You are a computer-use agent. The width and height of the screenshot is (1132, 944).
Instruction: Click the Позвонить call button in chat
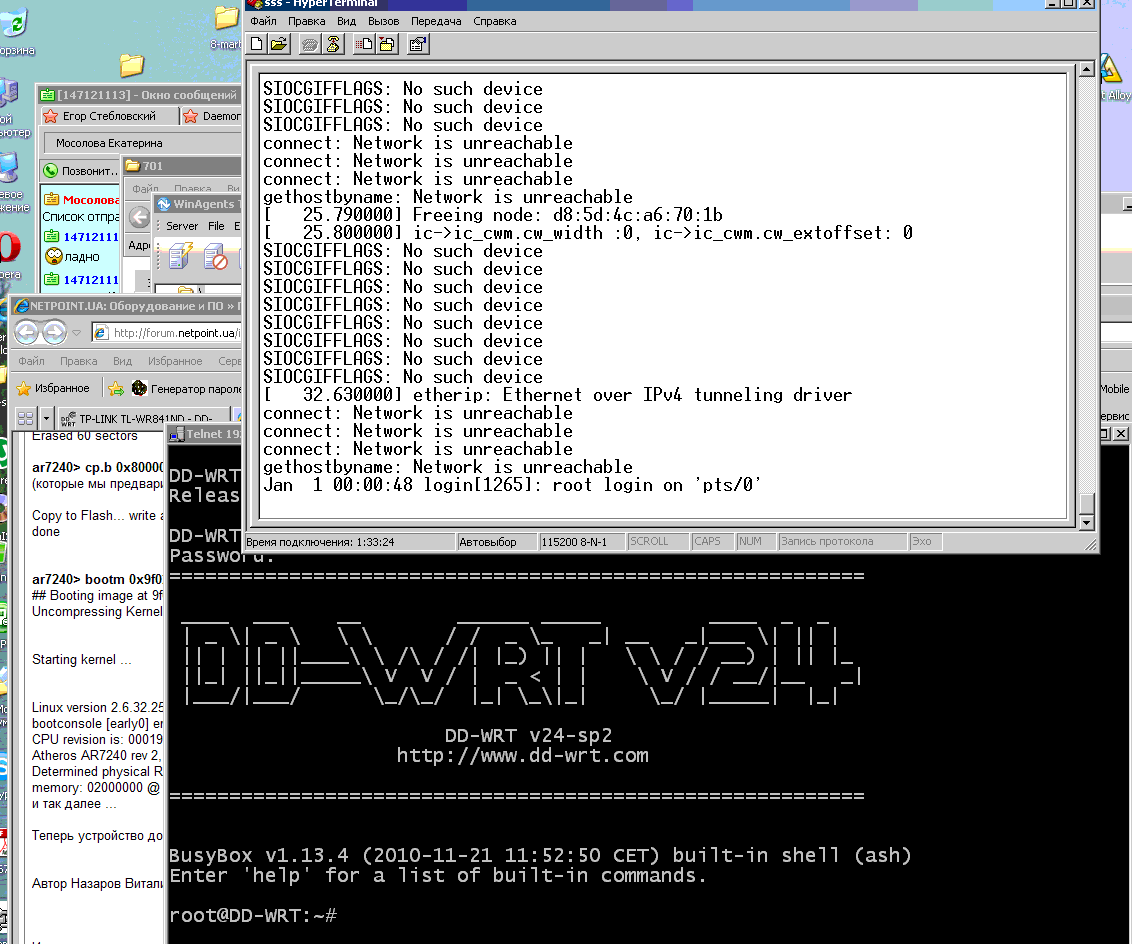pyautogui.click(x=82, y=171)
